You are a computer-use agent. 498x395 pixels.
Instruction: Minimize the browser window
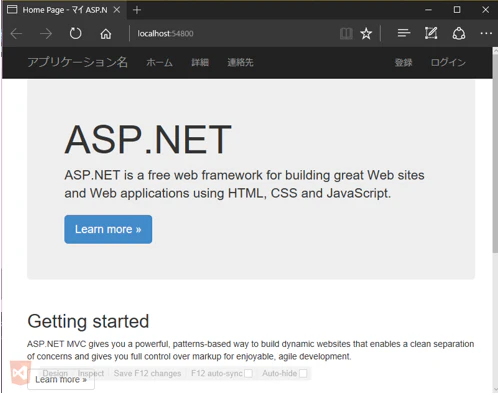tap(428, 10)
